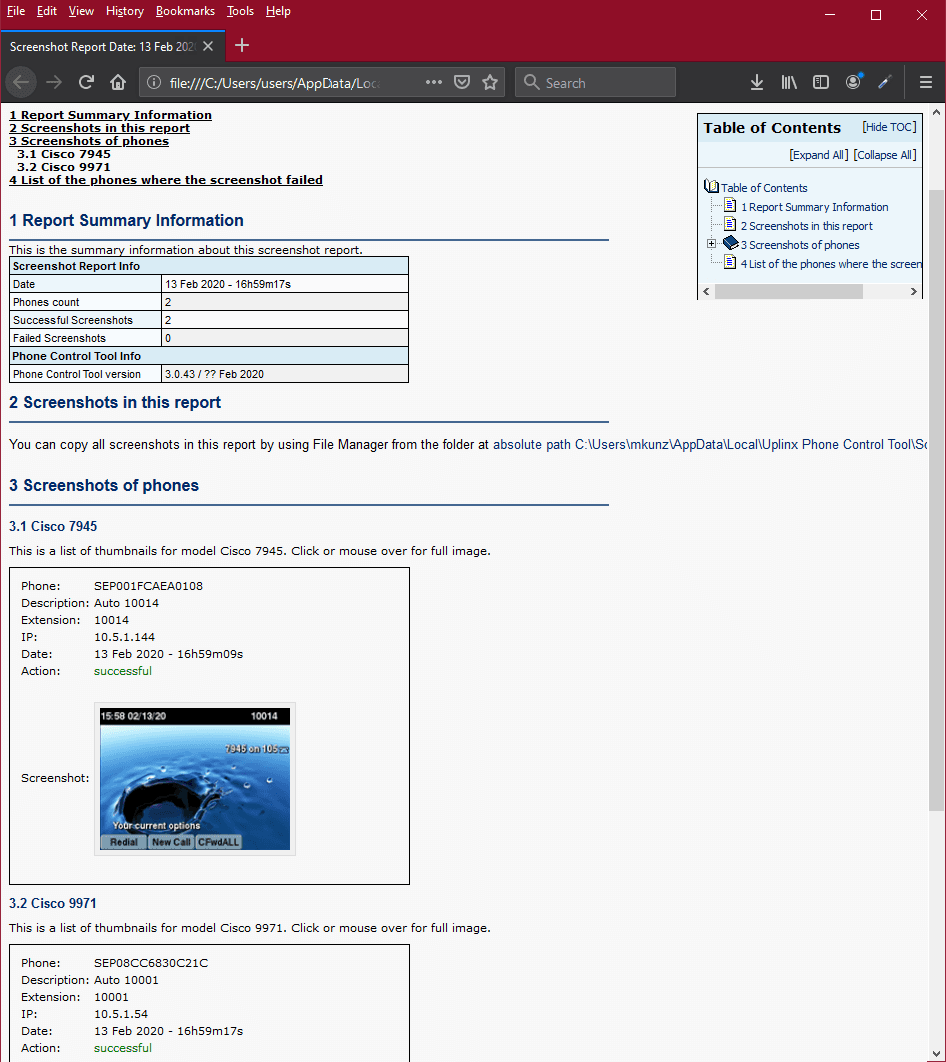Open the Bookmarks menu
Screen dimensions: 946x1062
pyautogui.click(x=185, y=12)
